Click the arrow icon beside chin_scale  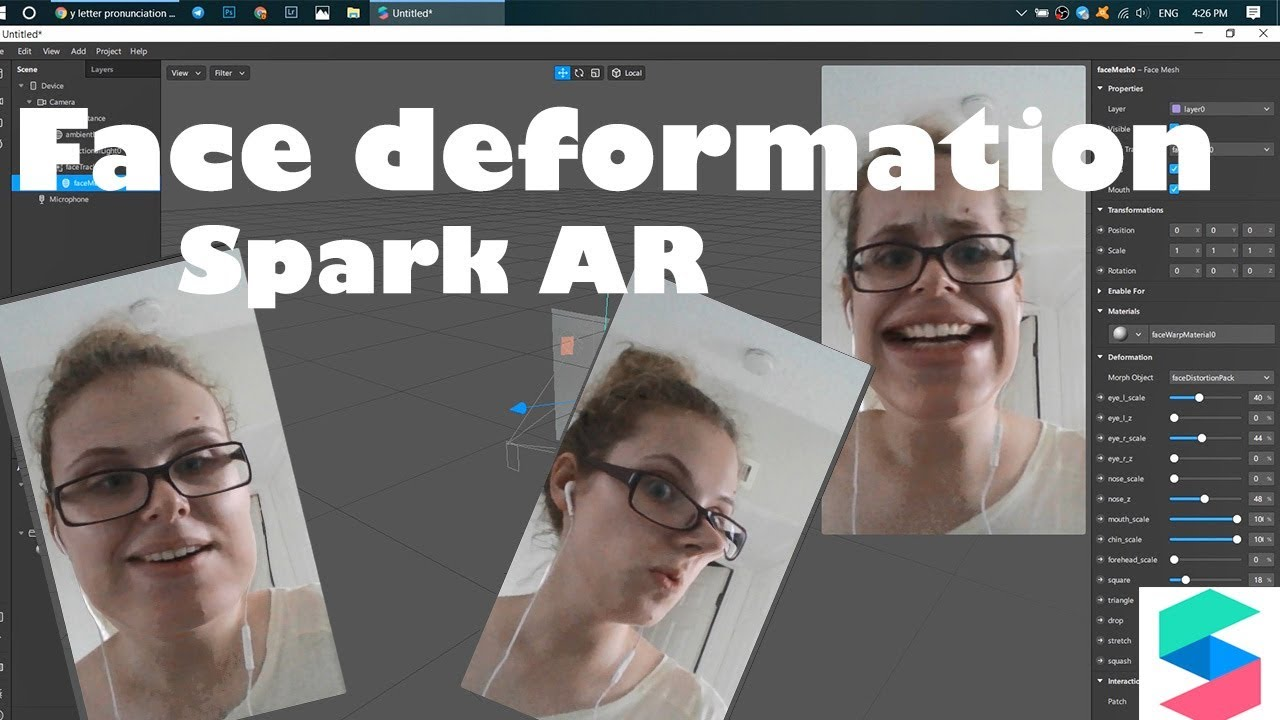(x=1101, y=540)
